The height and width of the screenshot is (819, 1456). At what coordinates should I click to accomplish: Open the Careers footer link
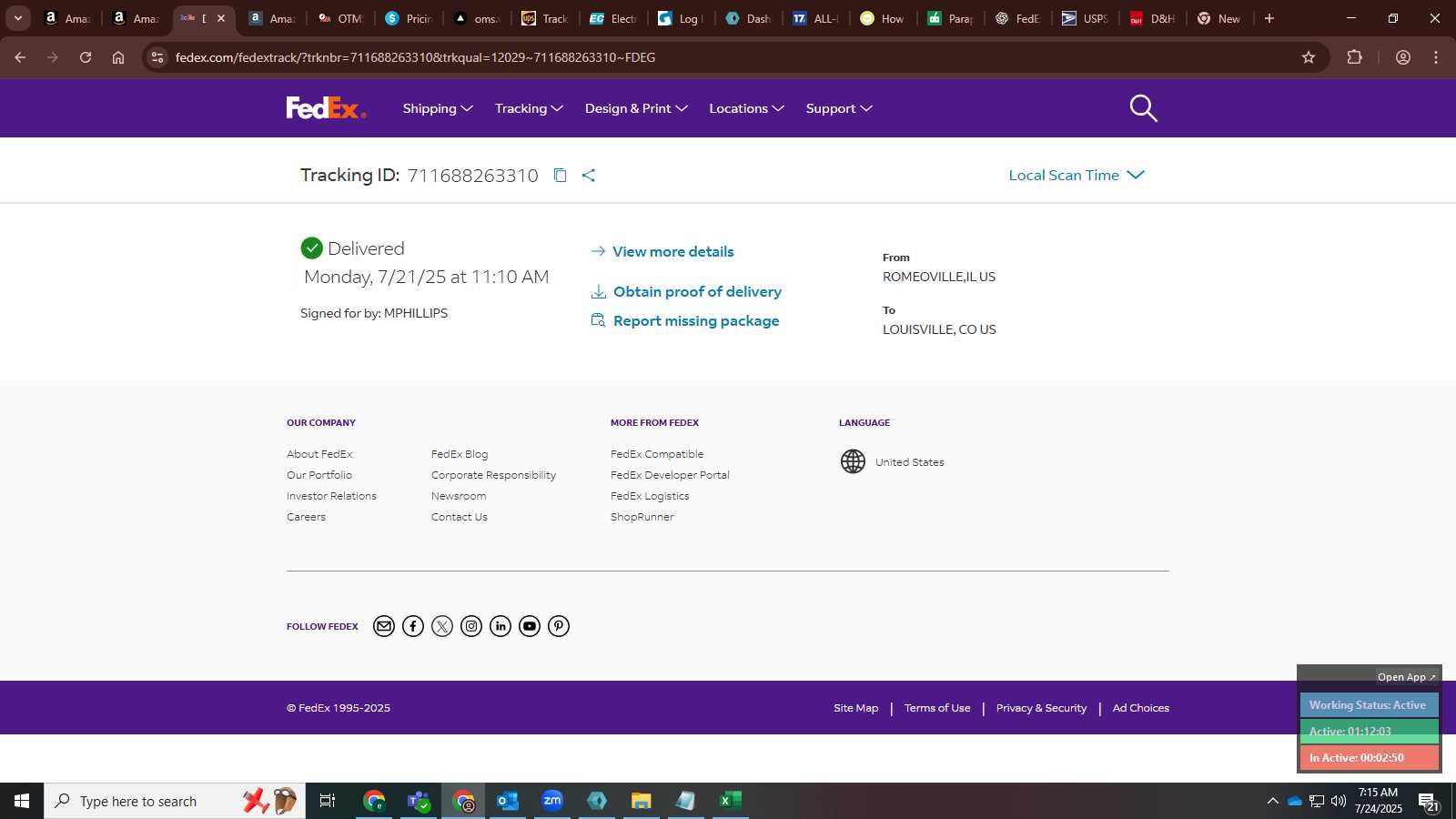pos(306,517)
